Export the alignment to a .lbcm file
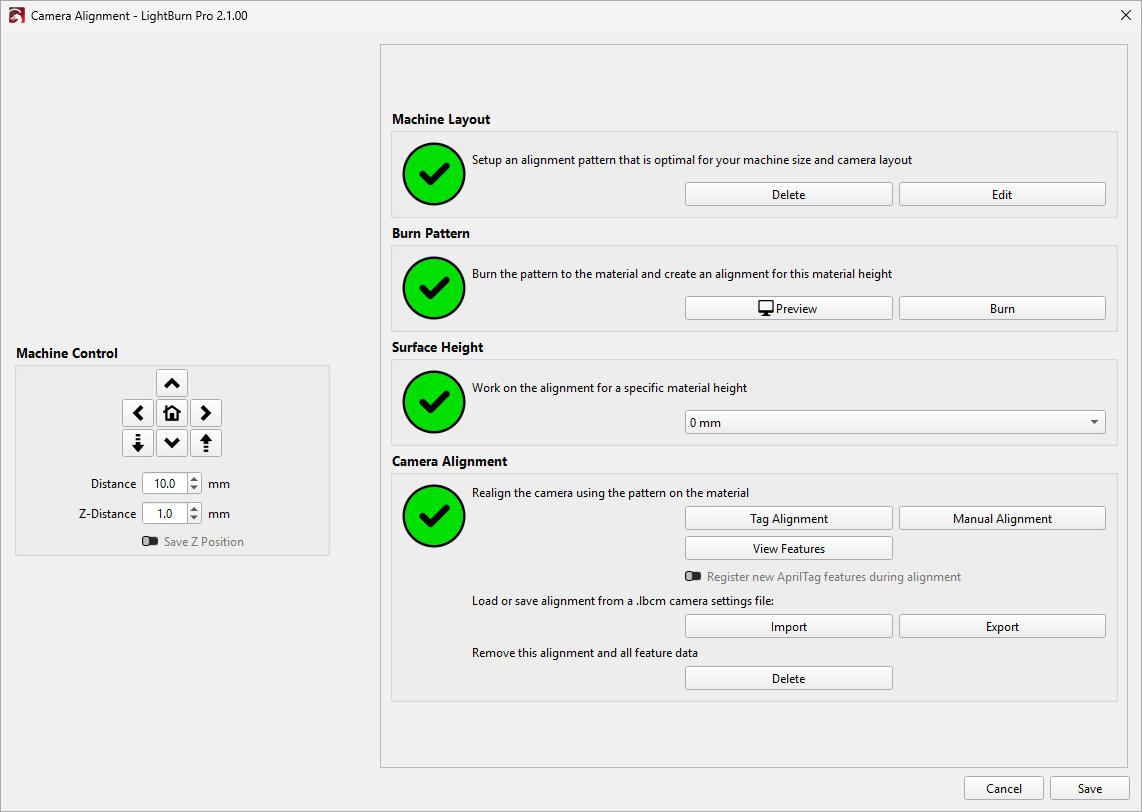The height and width of the screenshot is (812, 1142). (x=1002, y=627)
